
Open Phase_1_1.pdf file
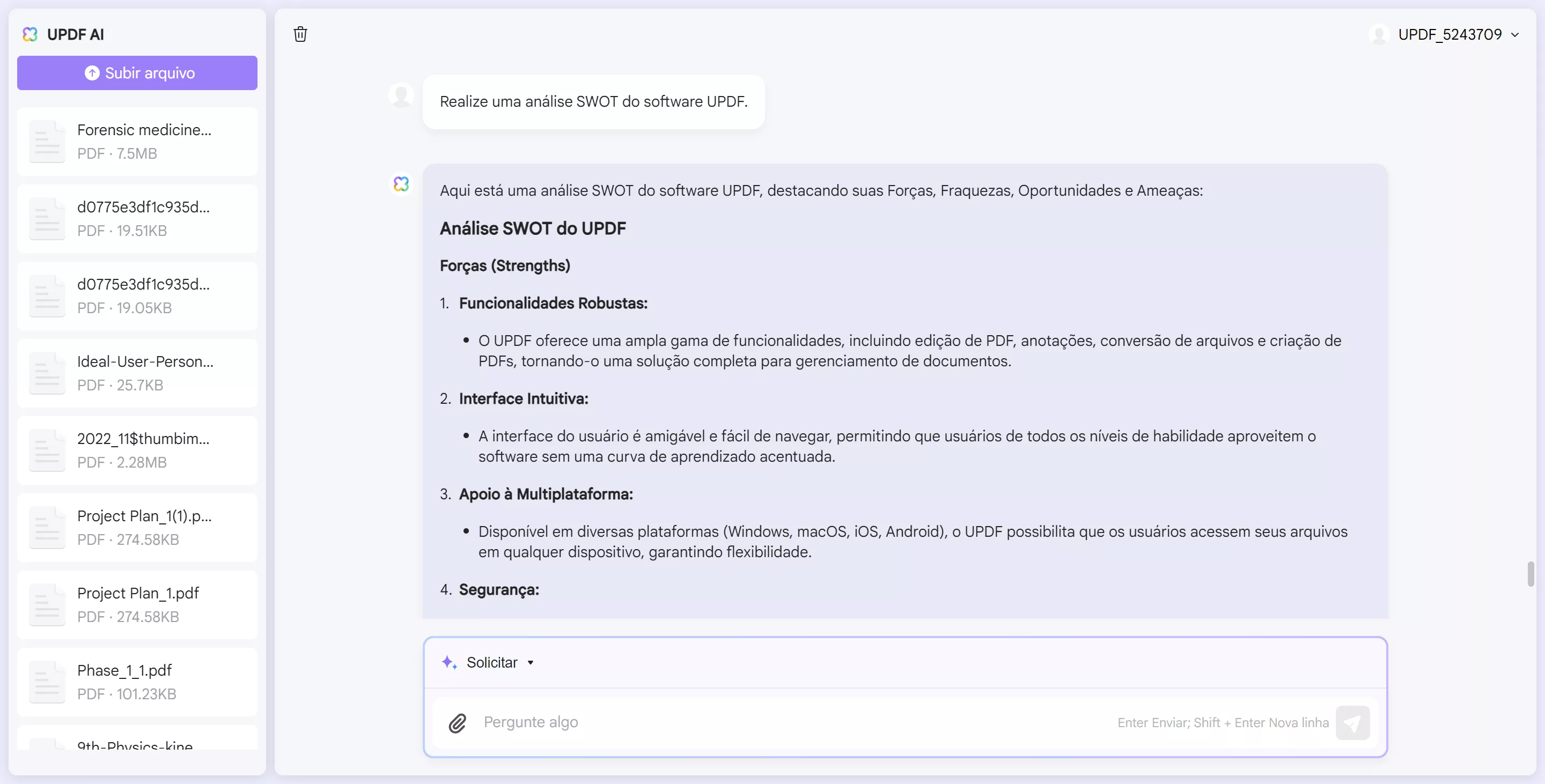pyautogui.click(x=137, y=683)
